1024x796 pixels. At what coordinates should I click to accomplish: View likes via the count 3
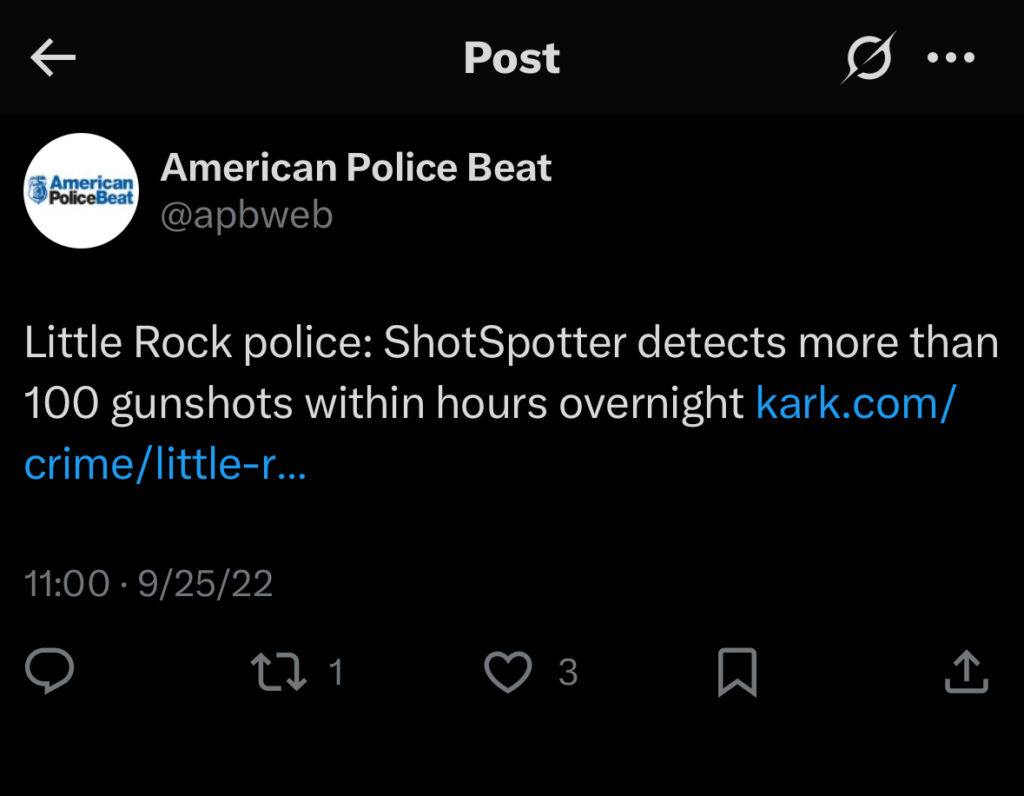[x=568, y=673]
